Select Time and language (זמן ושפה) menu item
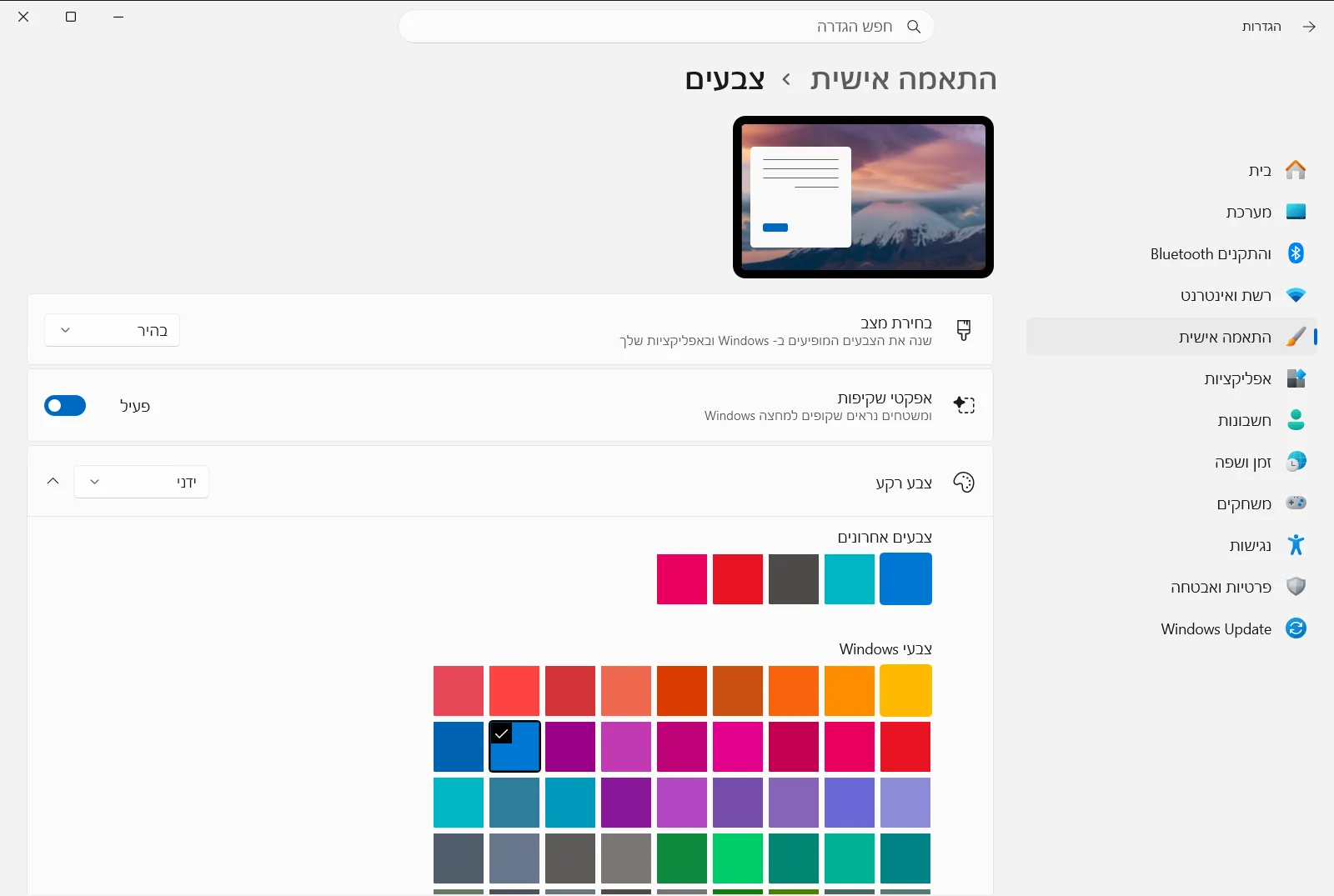 click(x=1171, y=462)
